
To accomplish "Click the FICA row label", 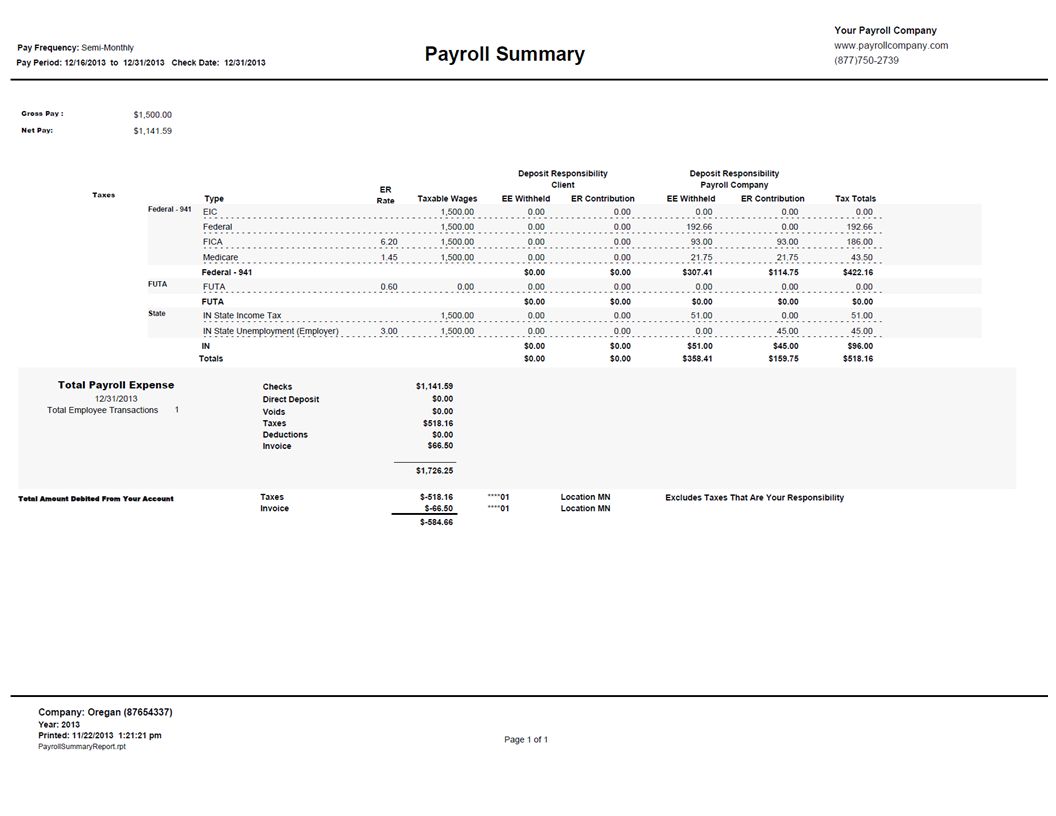I will (x=212, y=242).
